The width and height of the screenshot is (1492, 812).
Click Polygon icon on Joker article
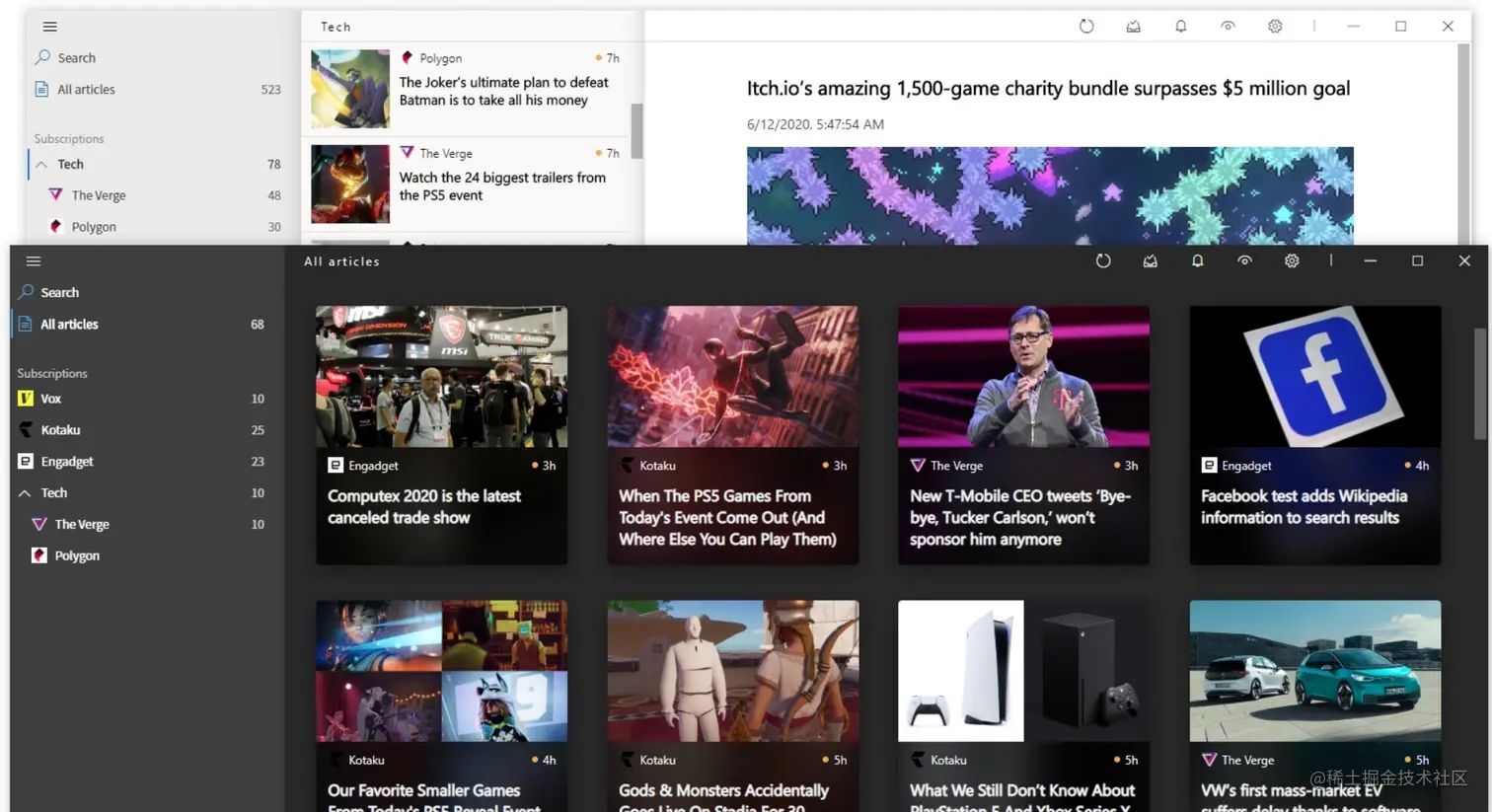click(x=407, y=58)
